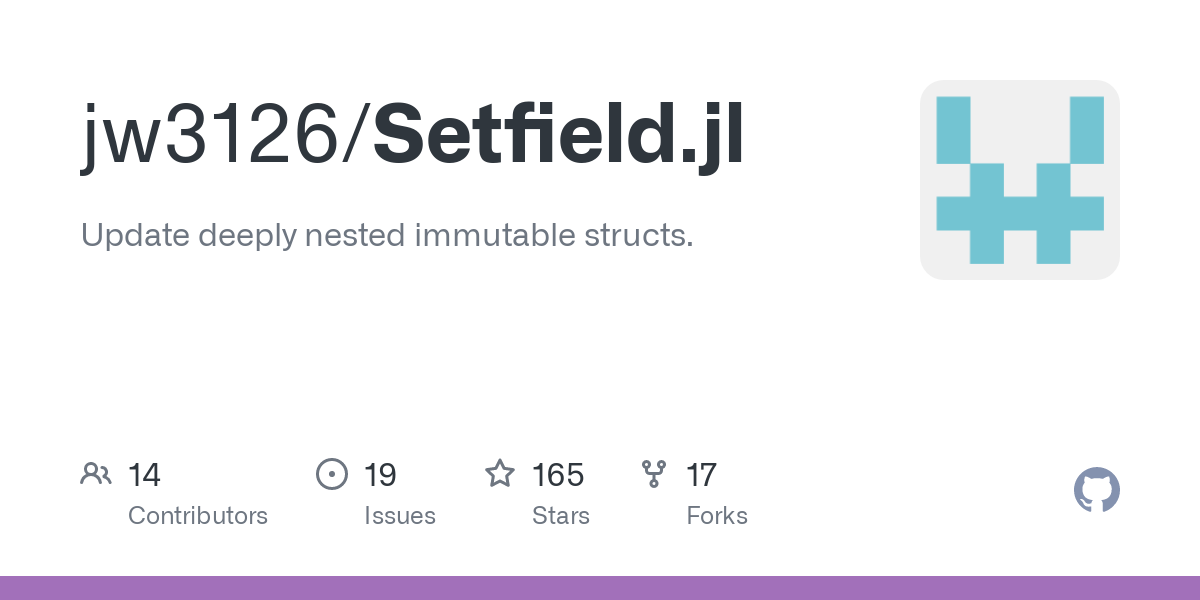Click the Issues circle-dot icon

coord(331,474)
